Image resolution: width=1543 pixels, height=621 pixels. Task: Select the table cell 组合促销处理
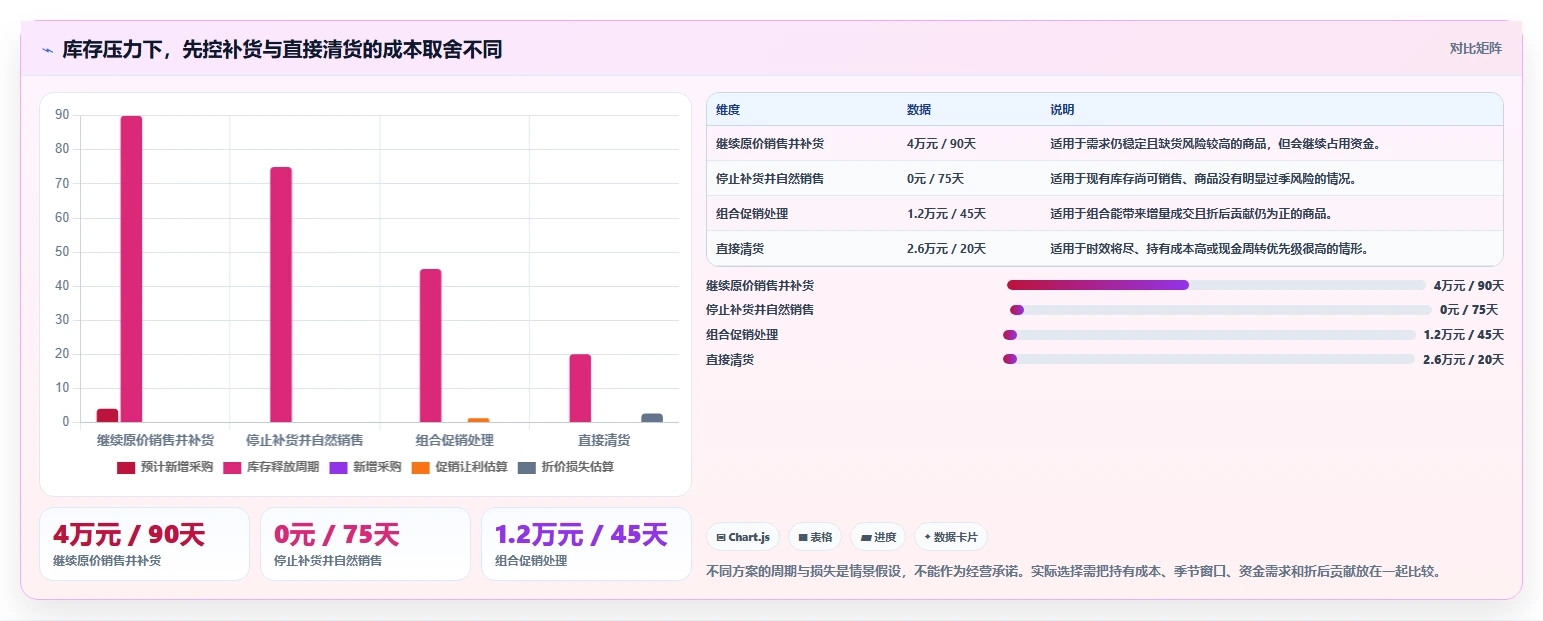click(752, 214)
